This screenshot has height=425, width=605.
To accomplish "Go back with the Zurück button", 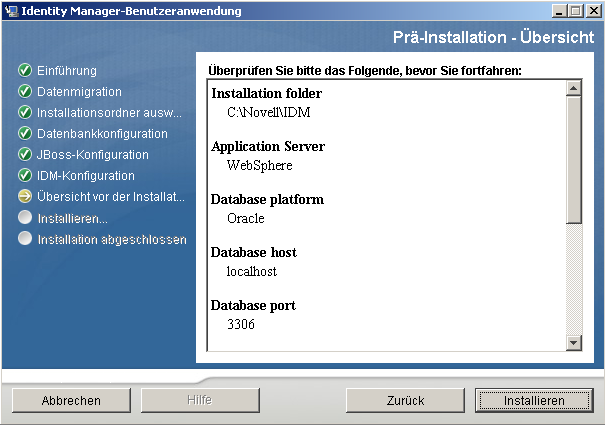I will coord(405,400).
